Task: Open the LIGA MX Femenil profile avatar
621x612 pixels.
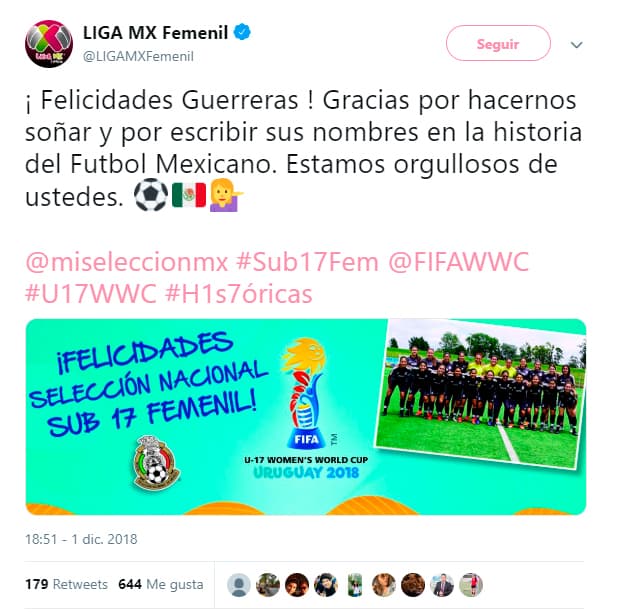Action: [x=49, y=44]
